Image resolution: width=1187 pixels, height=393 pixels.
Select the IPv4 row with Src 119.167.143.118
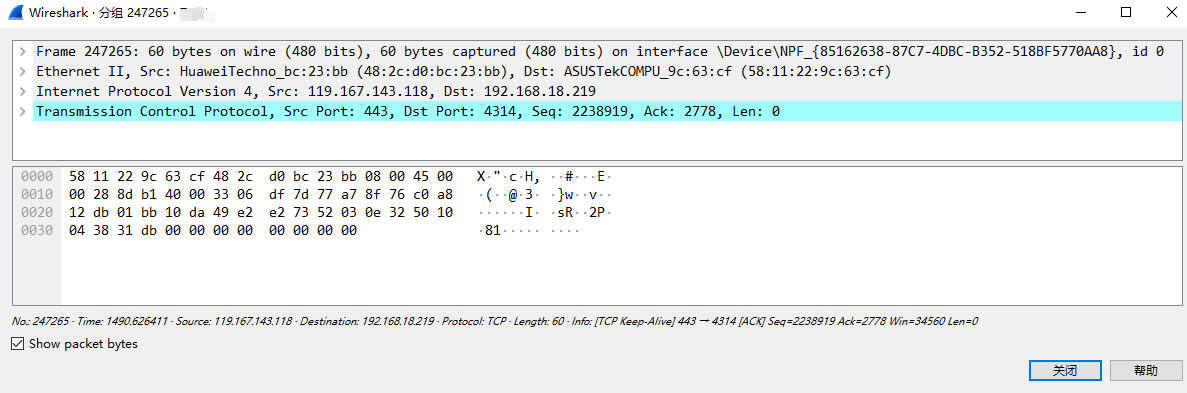[316, 92]
